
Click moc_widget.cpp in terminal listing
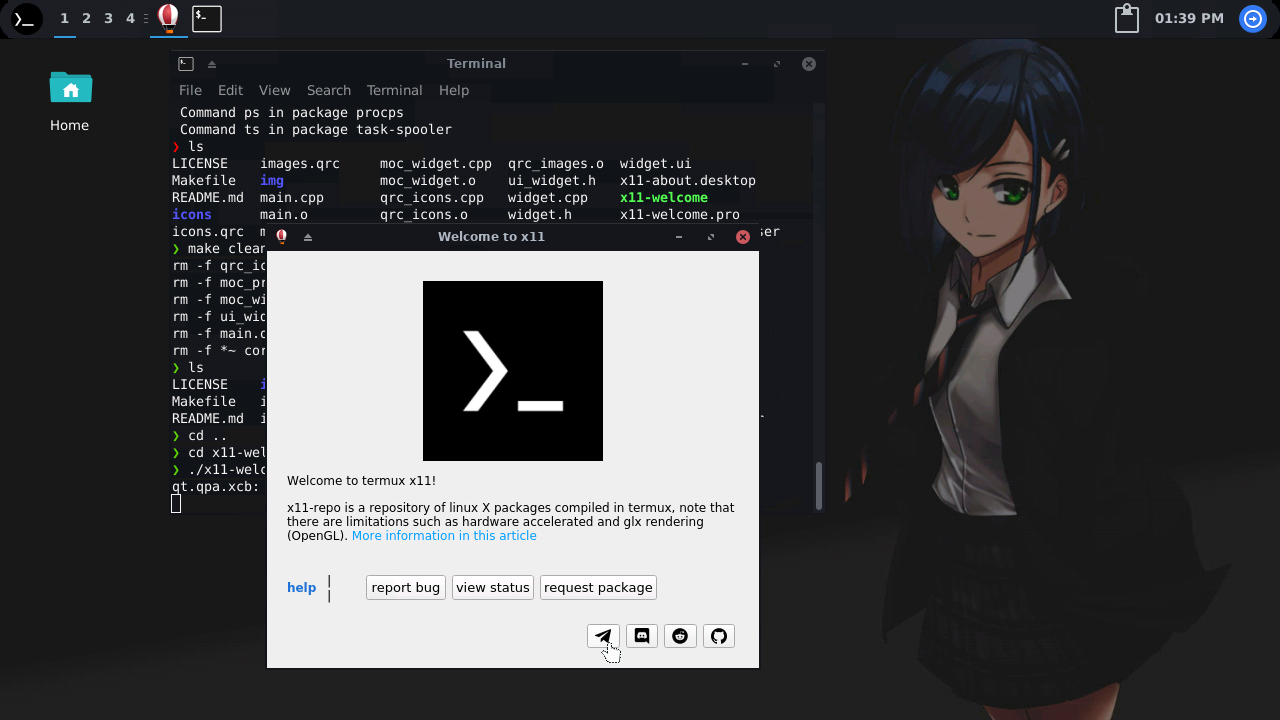point(436,164)
